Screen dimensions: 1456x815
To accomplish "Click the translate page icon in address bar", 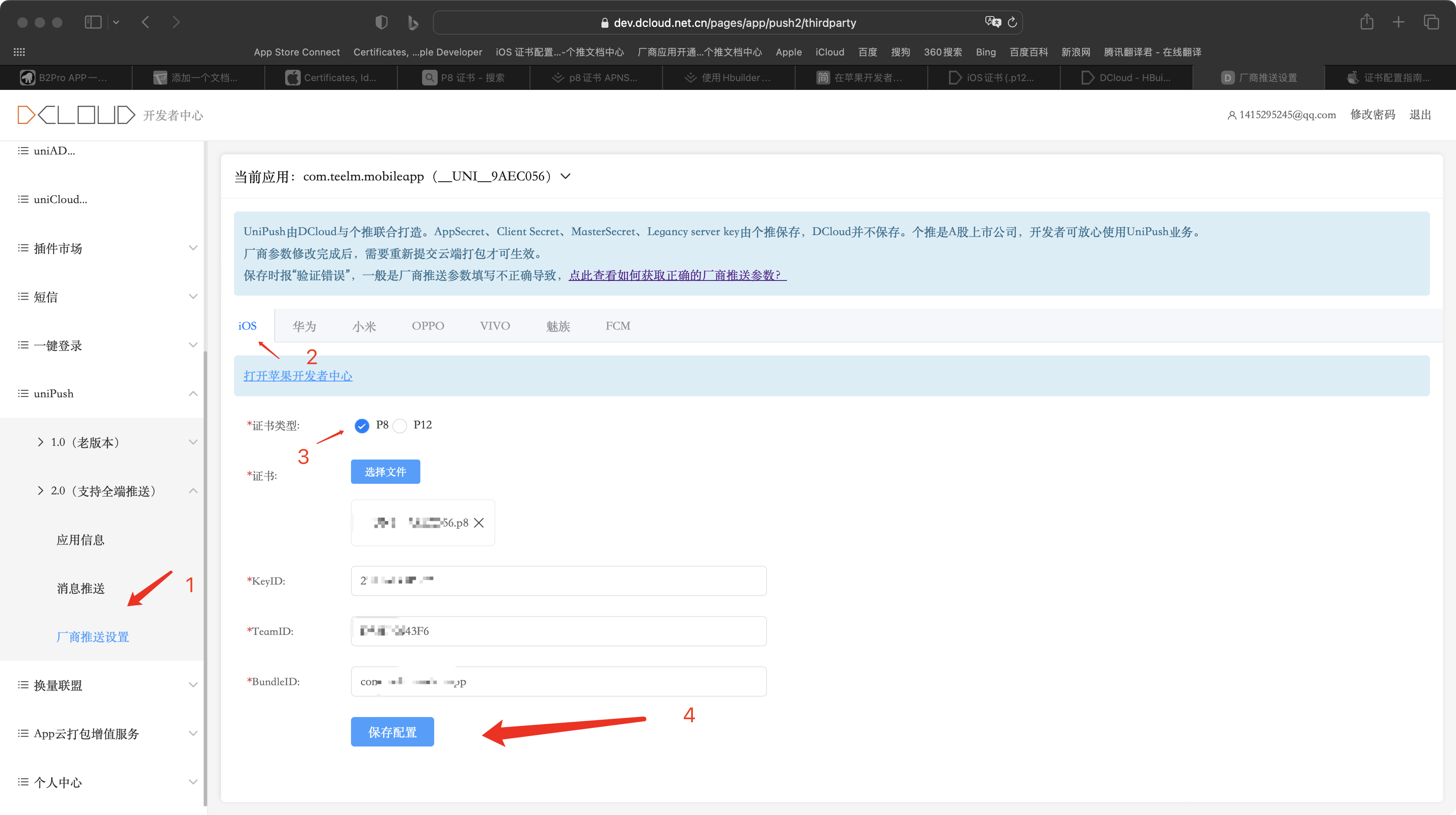I will point(992,22).
